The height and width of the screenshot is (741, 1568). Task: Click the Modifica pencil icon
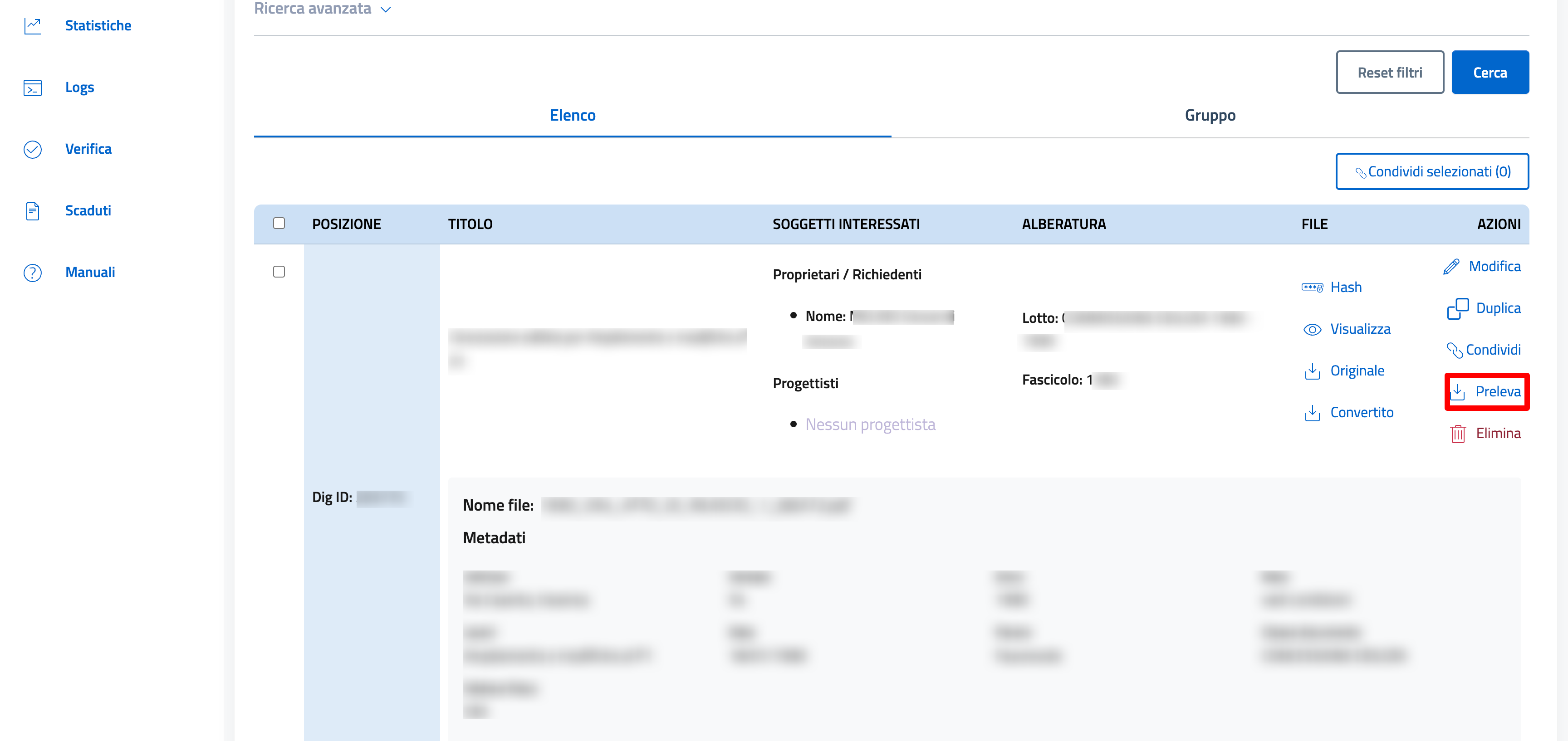coord(1451,267)
